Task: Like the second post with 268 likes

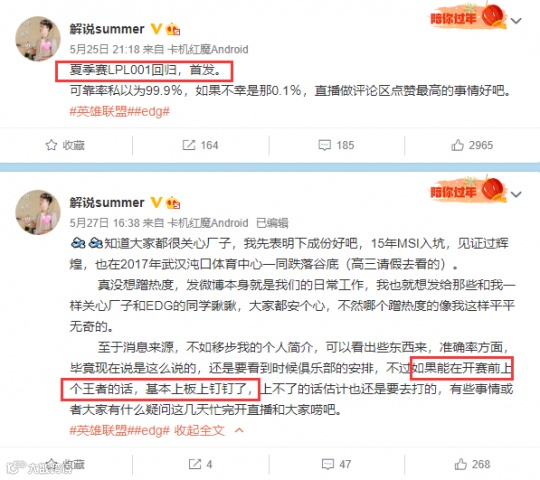Action: [x=472, y=464]
